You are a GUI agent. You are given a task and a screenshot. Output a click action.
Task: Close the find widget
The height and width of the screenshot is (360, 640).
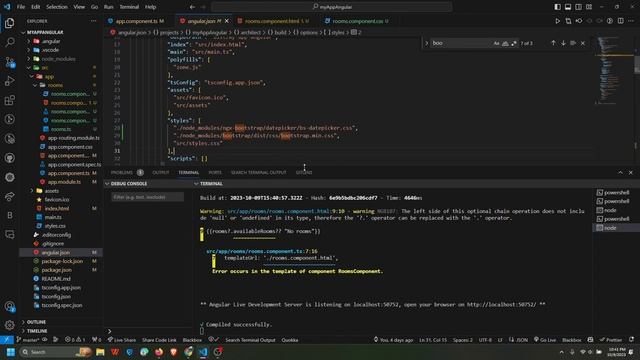pyautogui.click(x=583, y=43)
